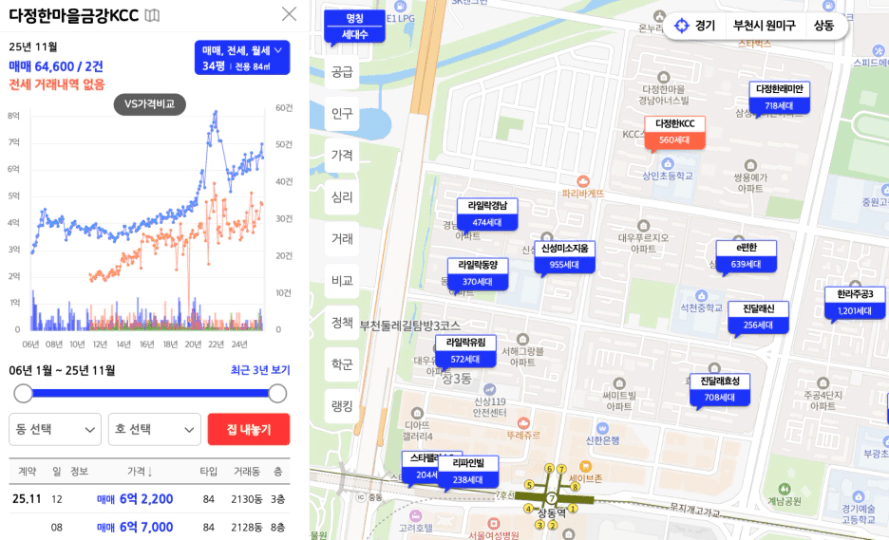Open the 동 선택 dropdown
The height and width of the screenshot is (540, 889).
click(x=55, y=429)
